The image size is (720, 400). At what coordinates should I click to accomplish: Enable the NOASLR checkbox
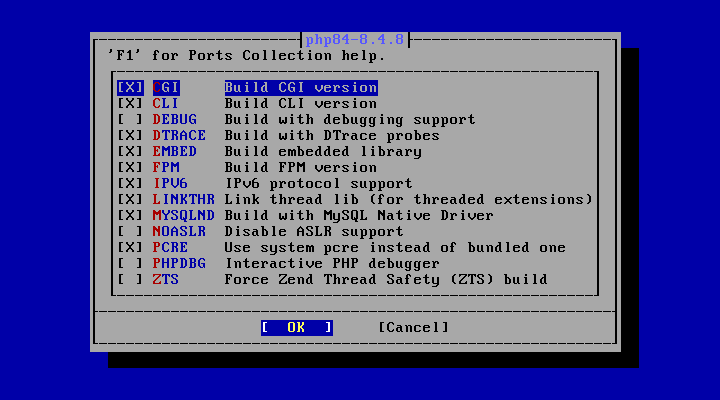[x=130, y=231]
